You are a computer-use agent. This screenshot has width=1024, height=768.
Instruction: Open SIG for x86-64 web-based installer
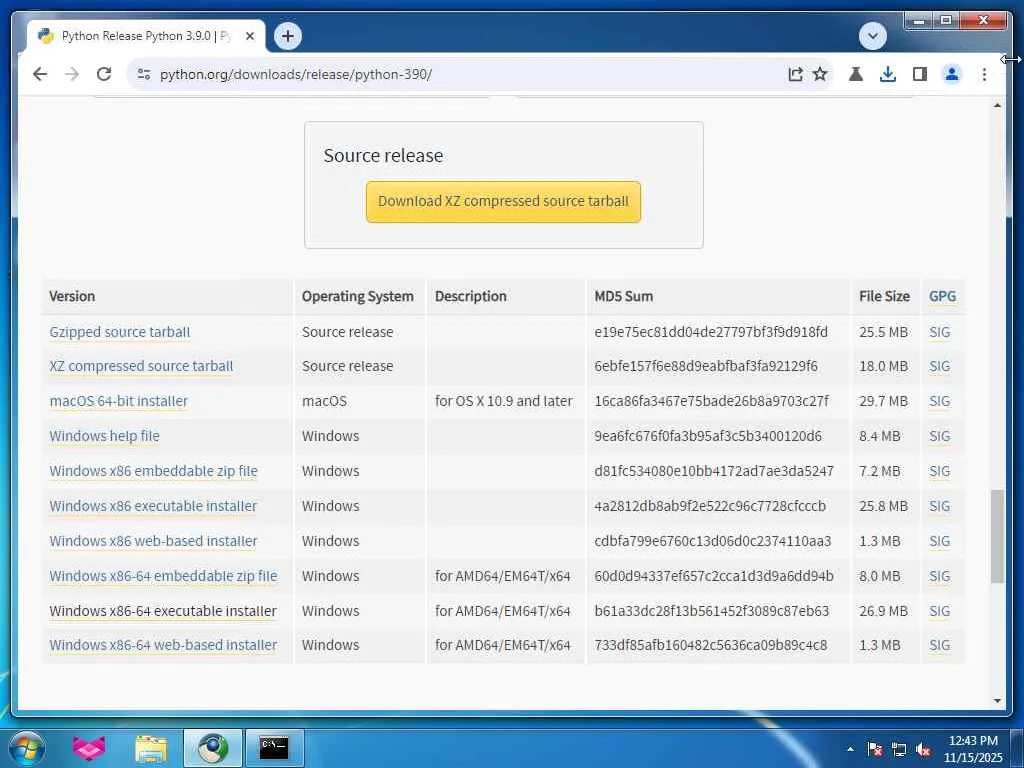click(x=939, y=645)
